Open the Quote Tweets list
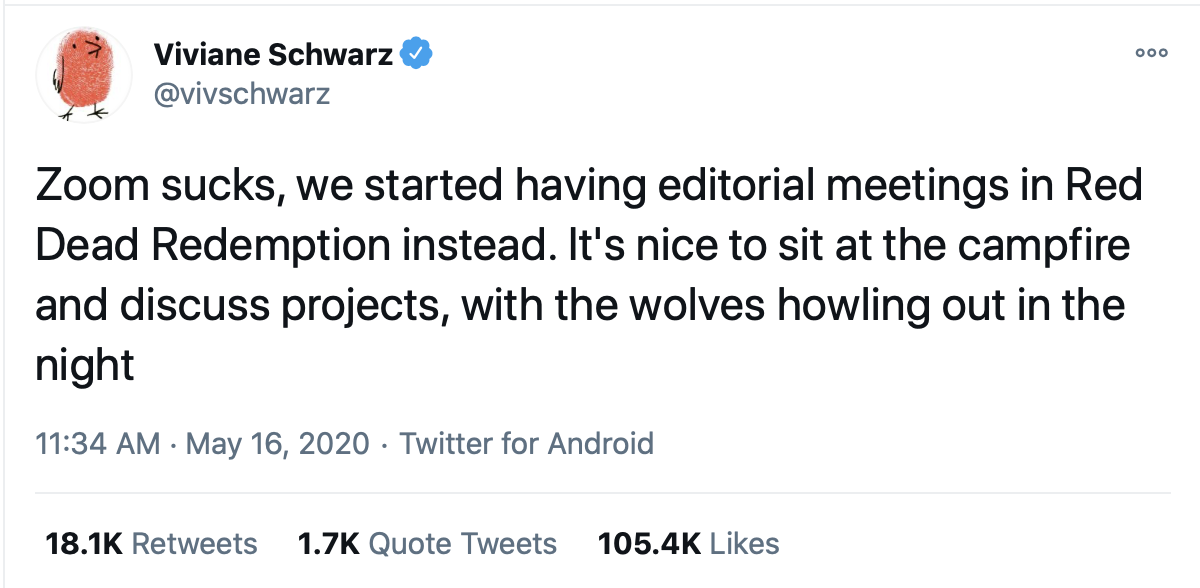 pyautogui.click(x=463, y=543)
